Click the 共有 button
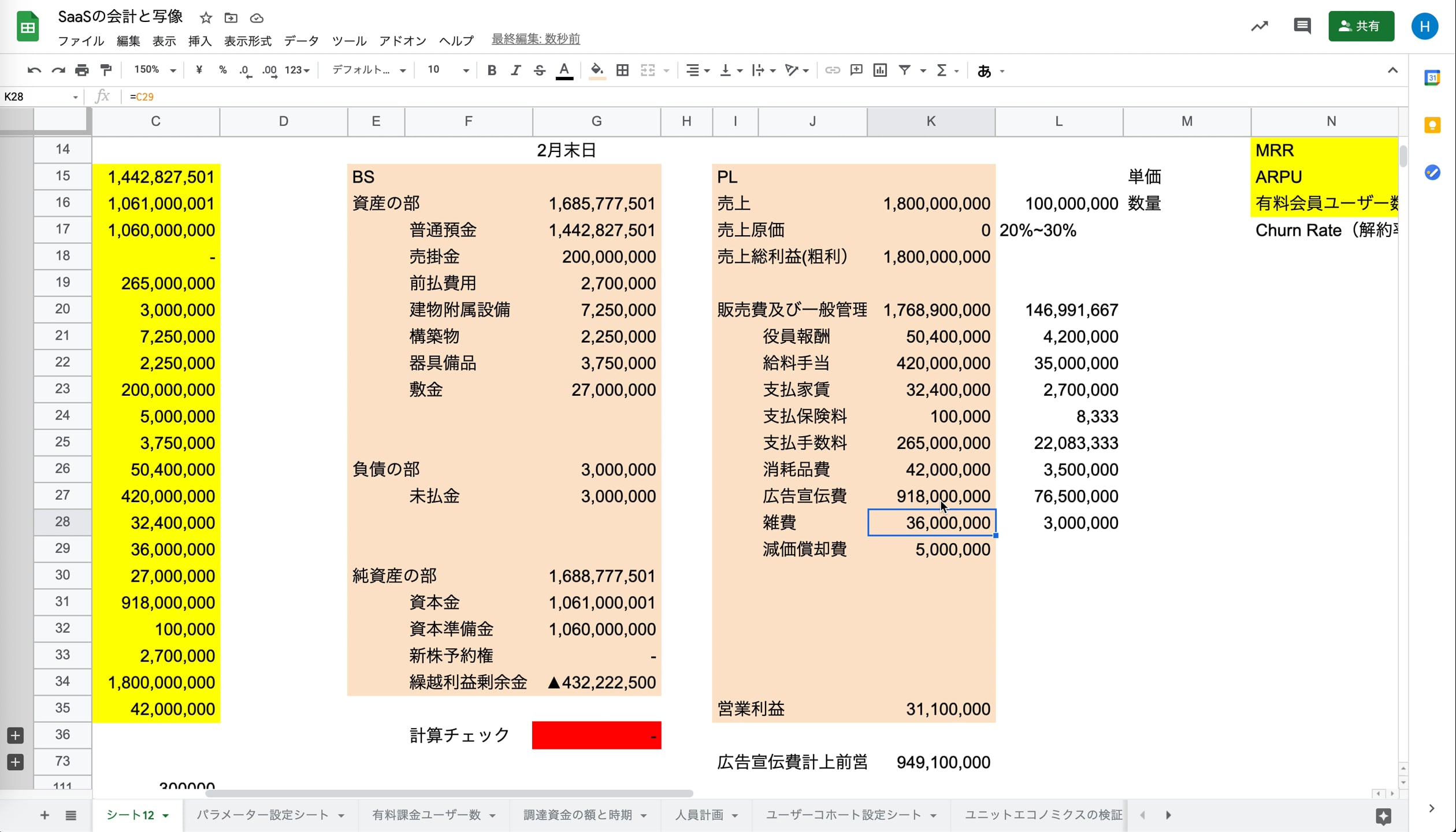Image resolution: width=1456 pixels, height=832 pixels. [x=1361, y=26]
